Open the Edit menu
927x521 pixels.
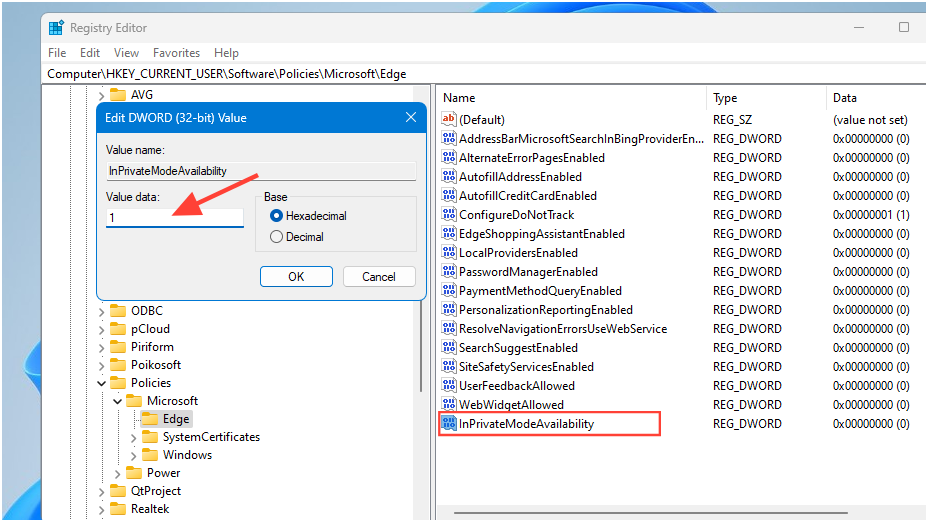(90, 53)
